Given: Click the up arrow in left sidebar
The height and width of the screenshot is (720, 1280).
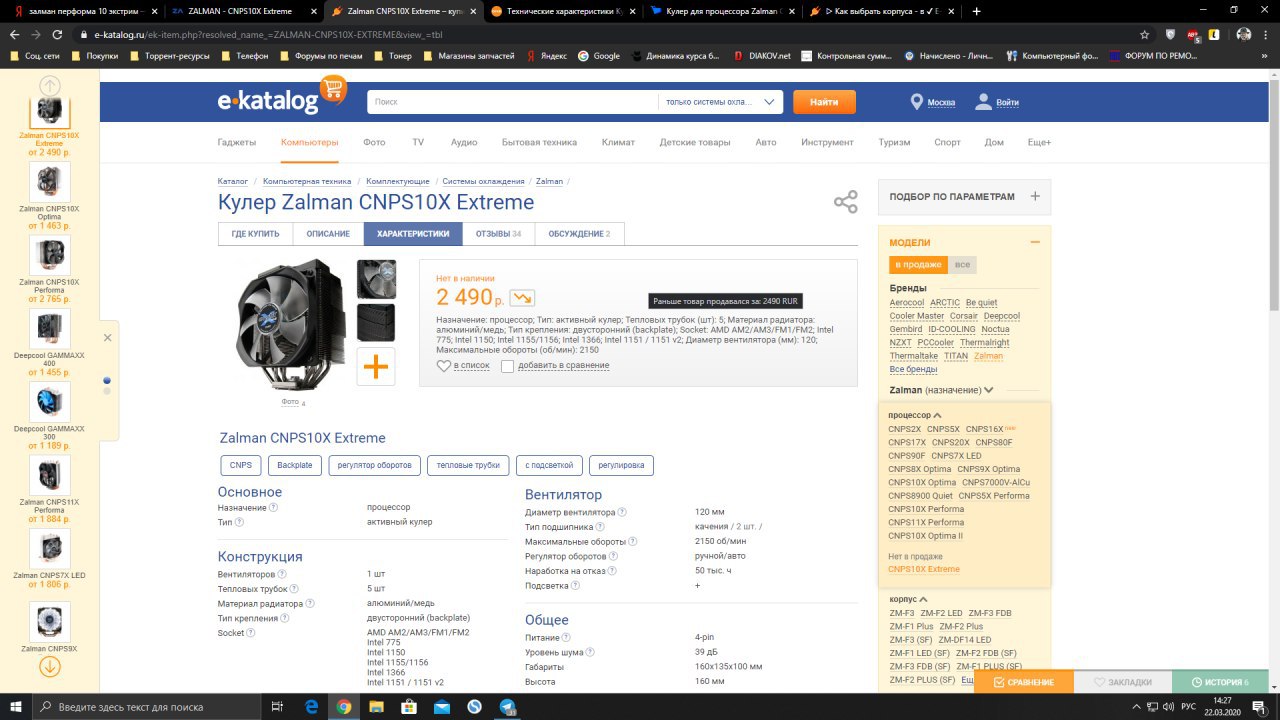Looking at the screenshot, I should 50,86.
